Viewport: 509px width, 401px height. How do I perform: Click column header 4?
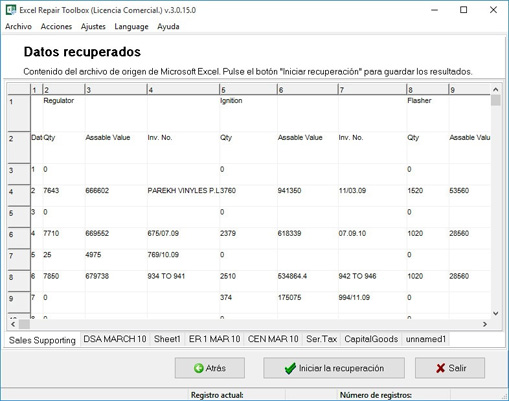[x=183, y=89]
